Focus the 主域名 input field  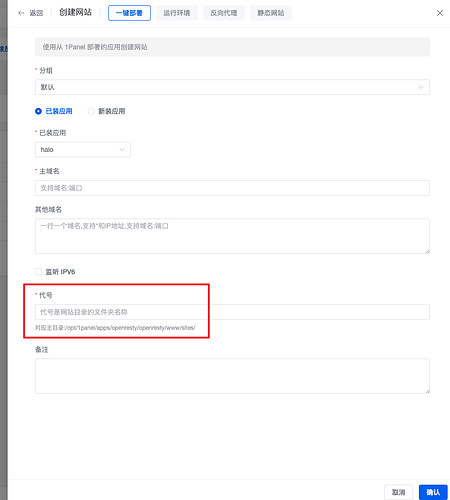coord(232,188)
